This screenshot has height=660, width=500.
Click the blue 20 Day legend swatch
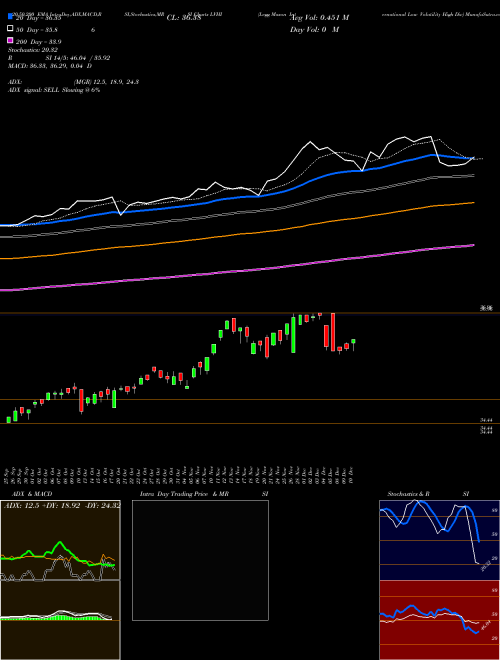10,17
